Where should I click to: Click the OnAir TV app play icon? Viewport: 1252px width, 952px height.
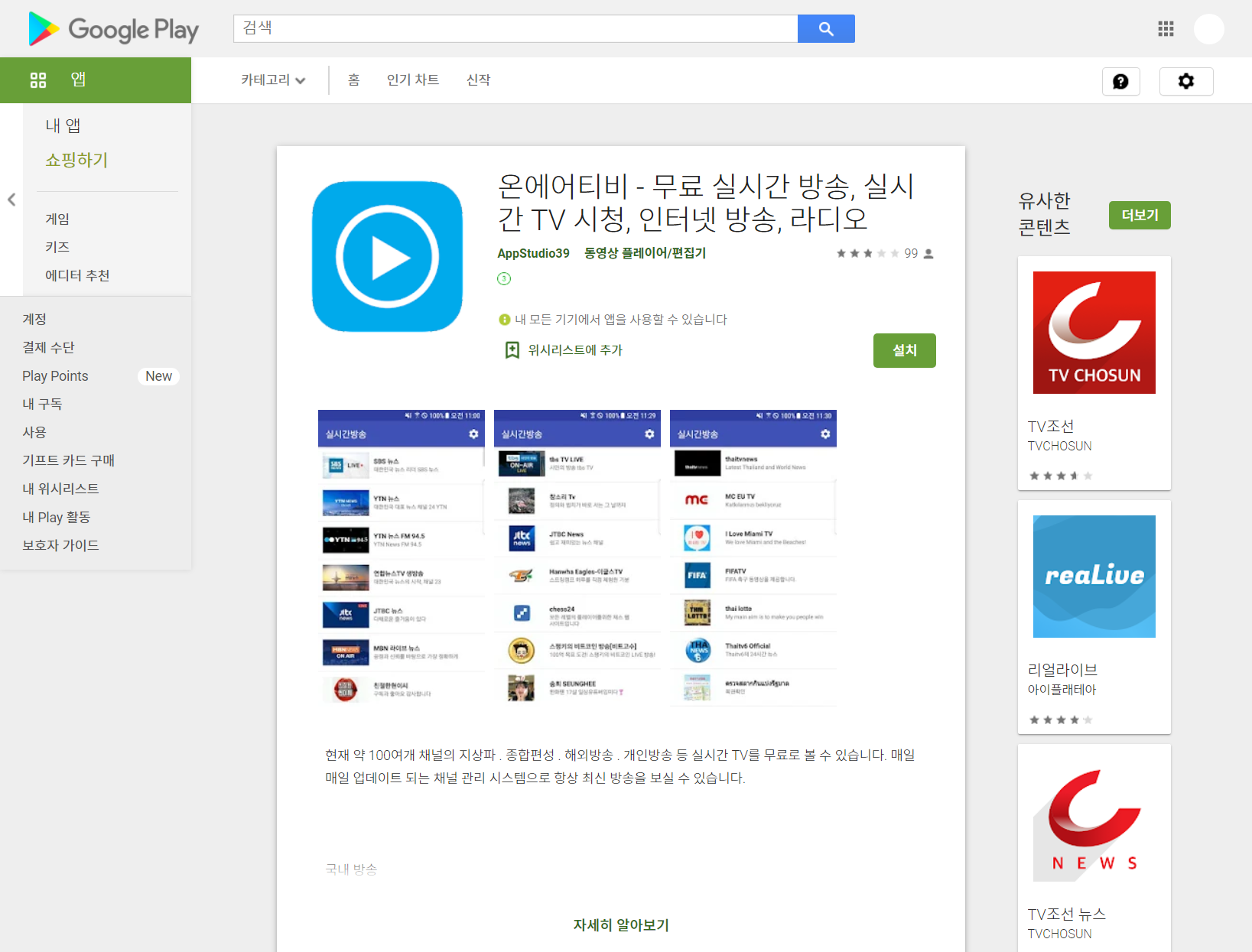click(387, 256)
